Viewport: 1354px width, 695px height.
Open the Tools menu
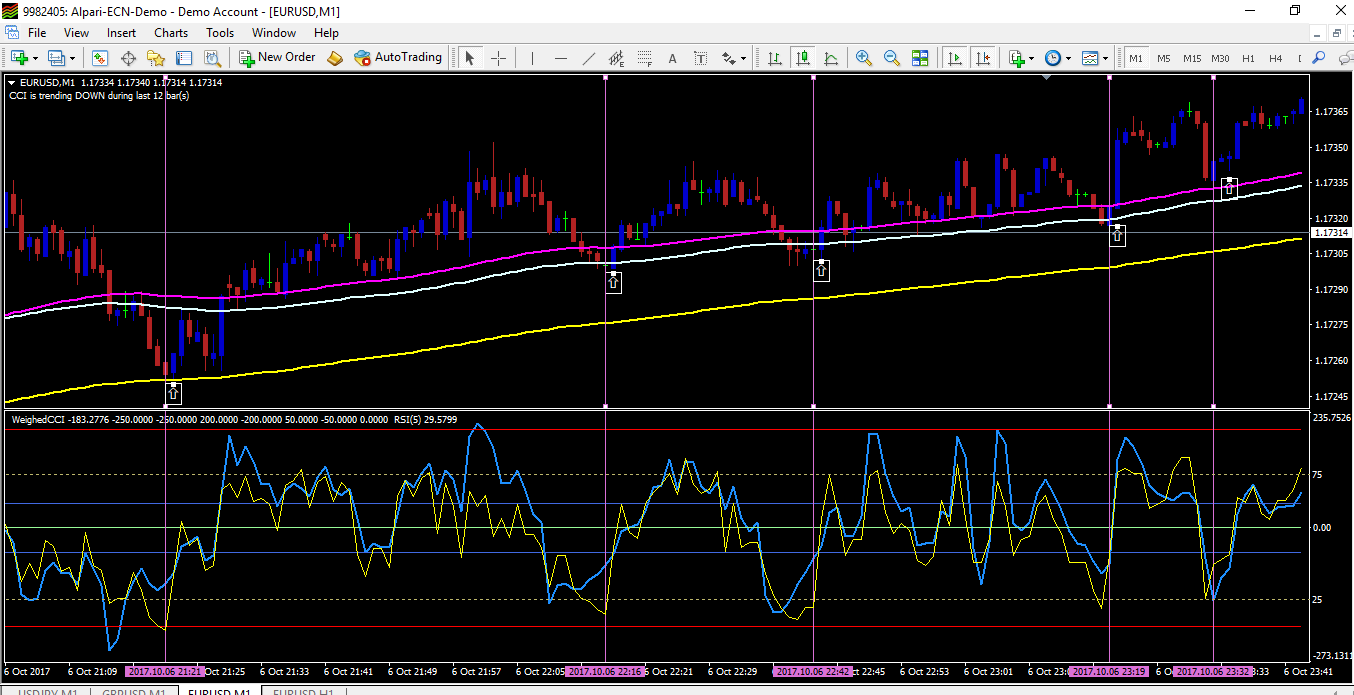pos(220,33)
